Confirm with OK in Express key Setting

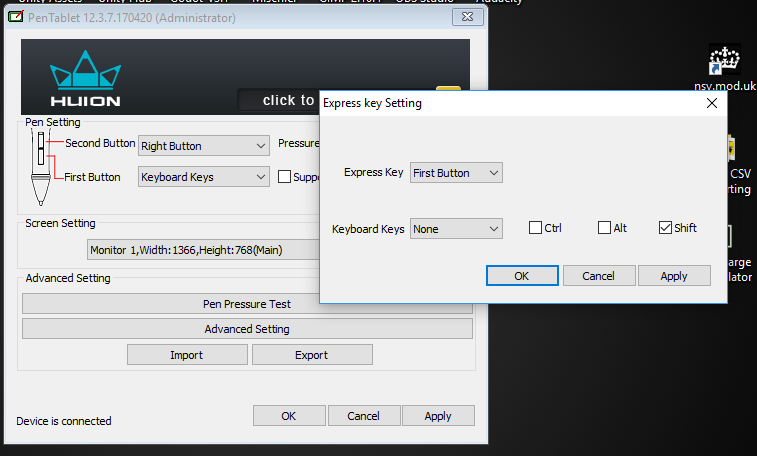[522, 276]
